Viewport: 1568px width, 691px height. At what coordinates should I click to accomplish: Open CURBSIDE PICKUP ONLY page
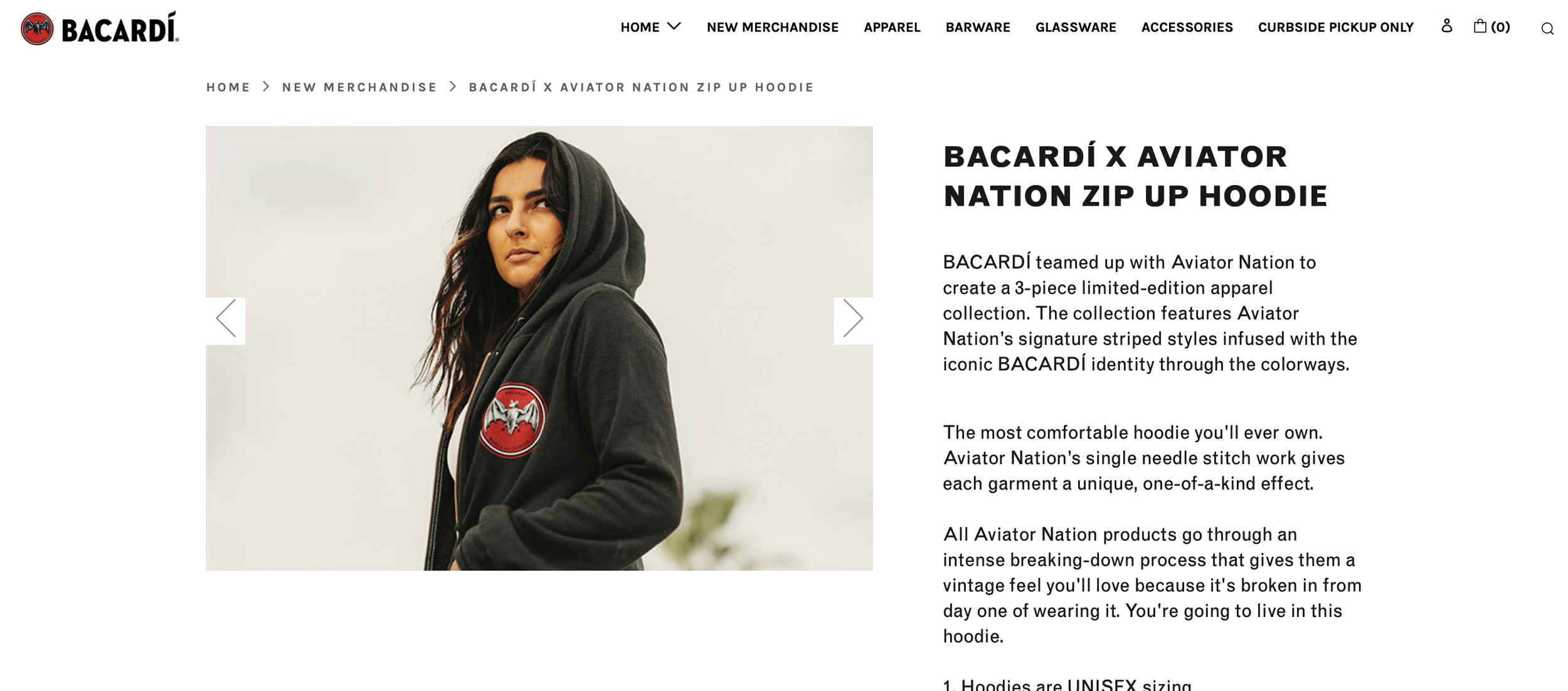[1335, 28]
